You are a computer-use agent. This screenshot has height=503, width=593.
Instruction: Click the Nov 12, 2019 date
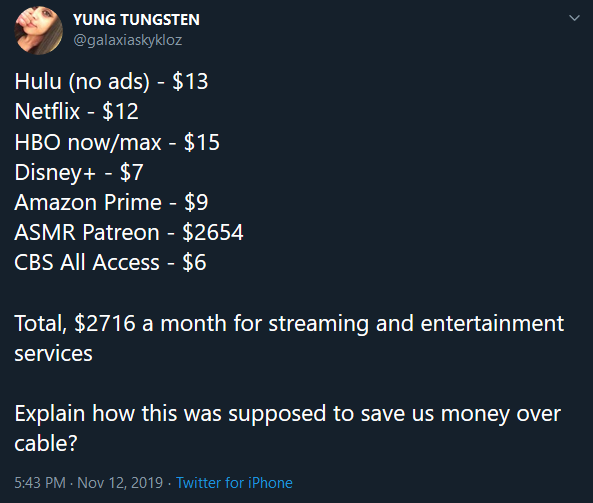pyautogui.click(x=120, y=483)
